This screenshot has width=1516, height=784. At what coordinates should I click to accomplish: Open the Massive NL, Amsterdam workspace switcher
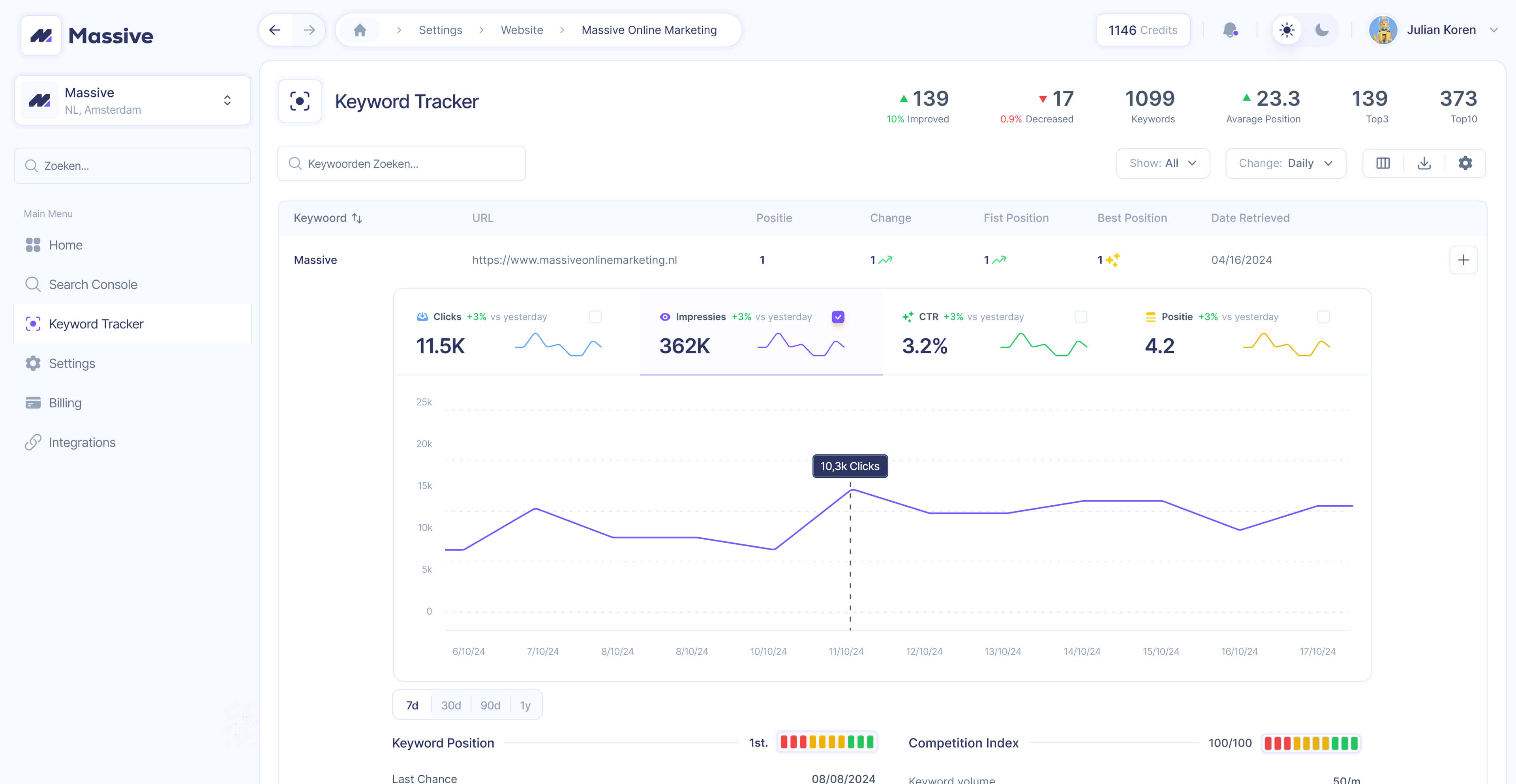[132, 100]
